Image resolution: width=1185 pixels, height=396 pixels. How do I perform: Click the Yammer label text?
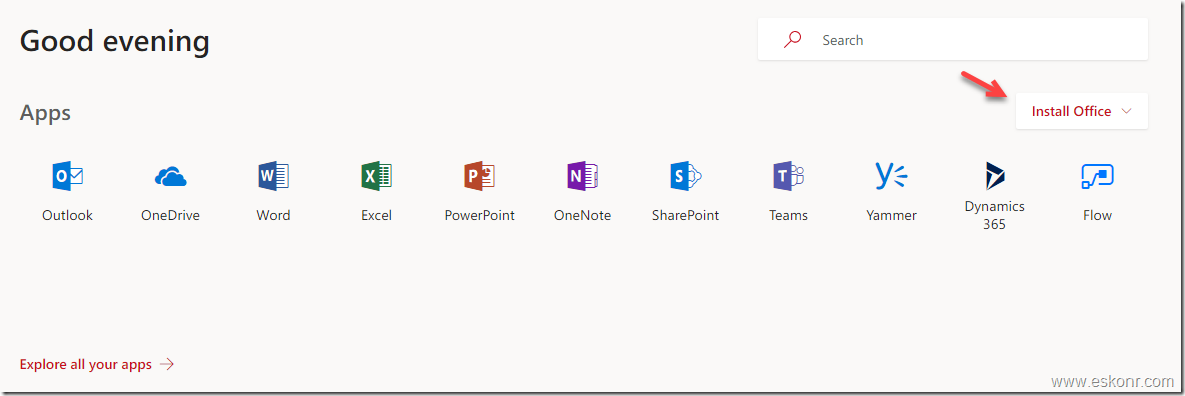(892, 215)
